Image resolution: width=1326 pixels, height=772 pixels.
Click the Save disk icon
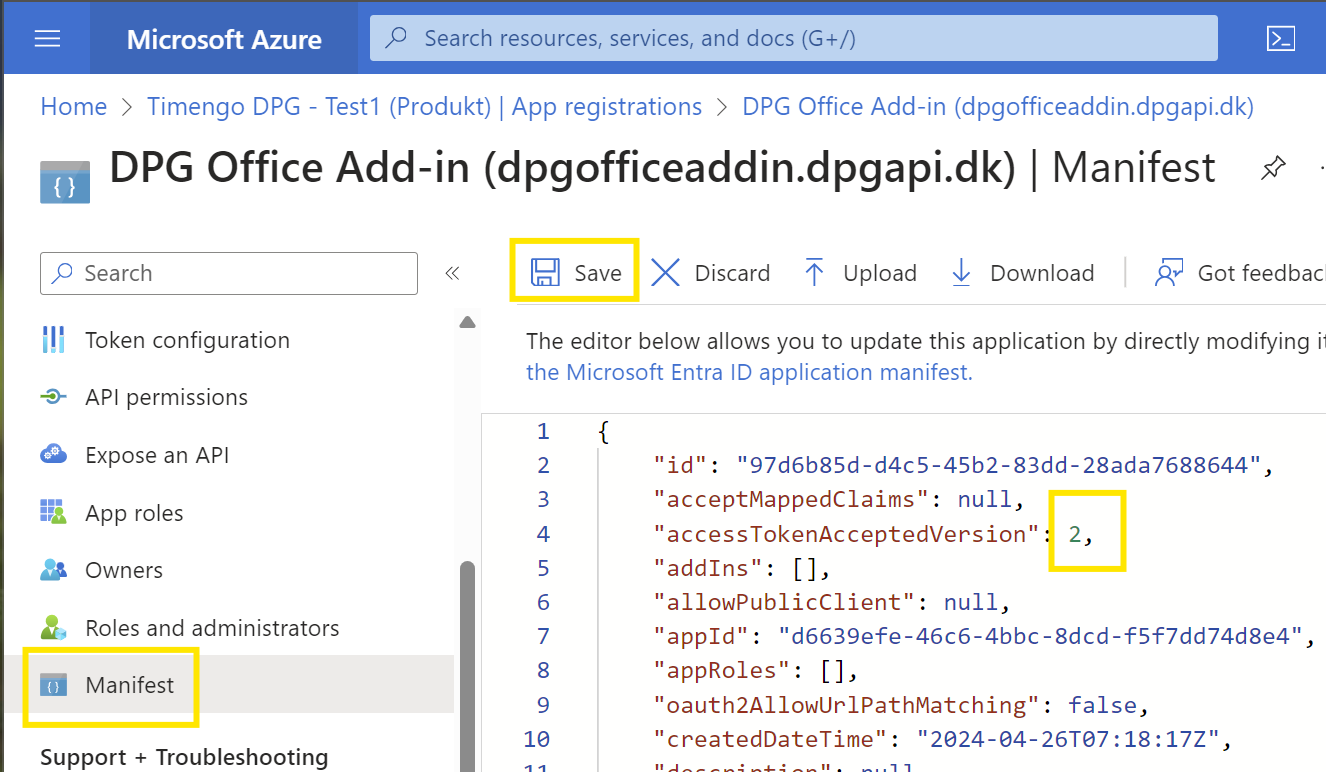[545, 273]
